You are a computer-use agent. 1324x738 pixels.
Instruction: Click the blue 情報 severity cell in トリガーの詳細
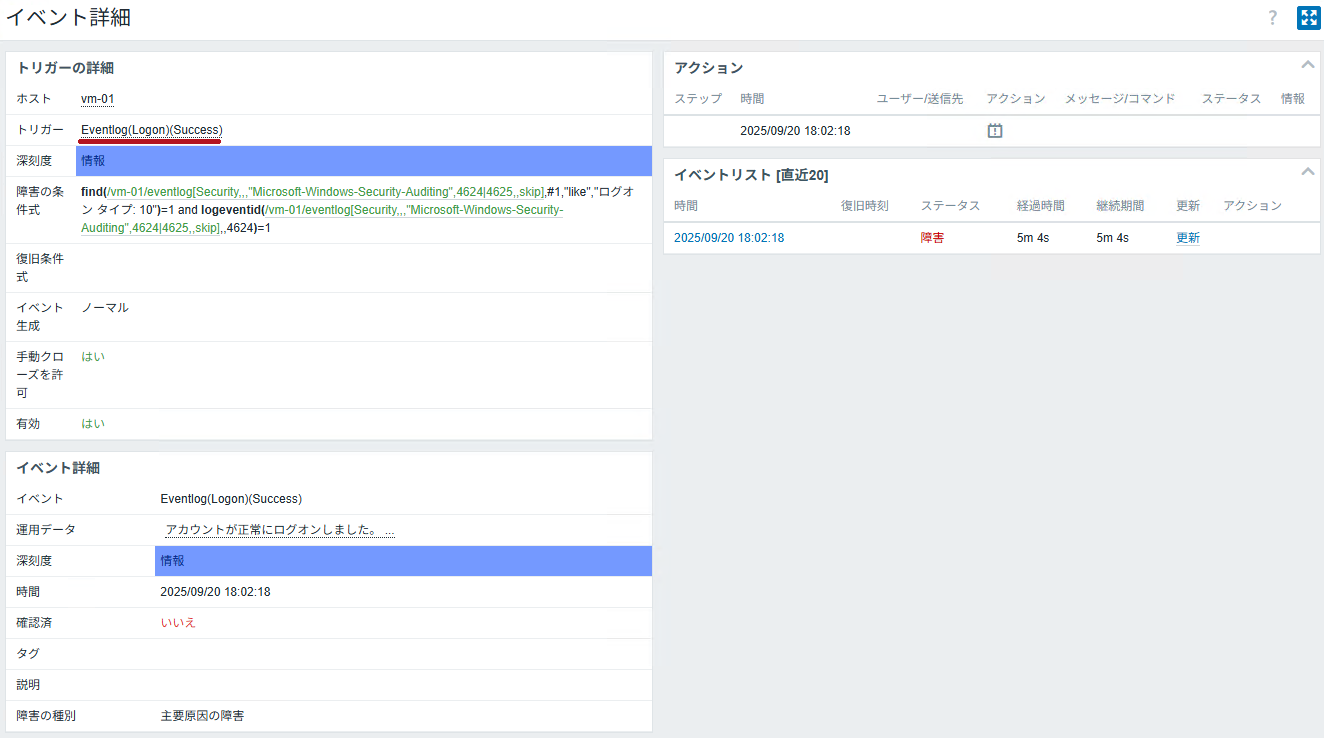363,161
